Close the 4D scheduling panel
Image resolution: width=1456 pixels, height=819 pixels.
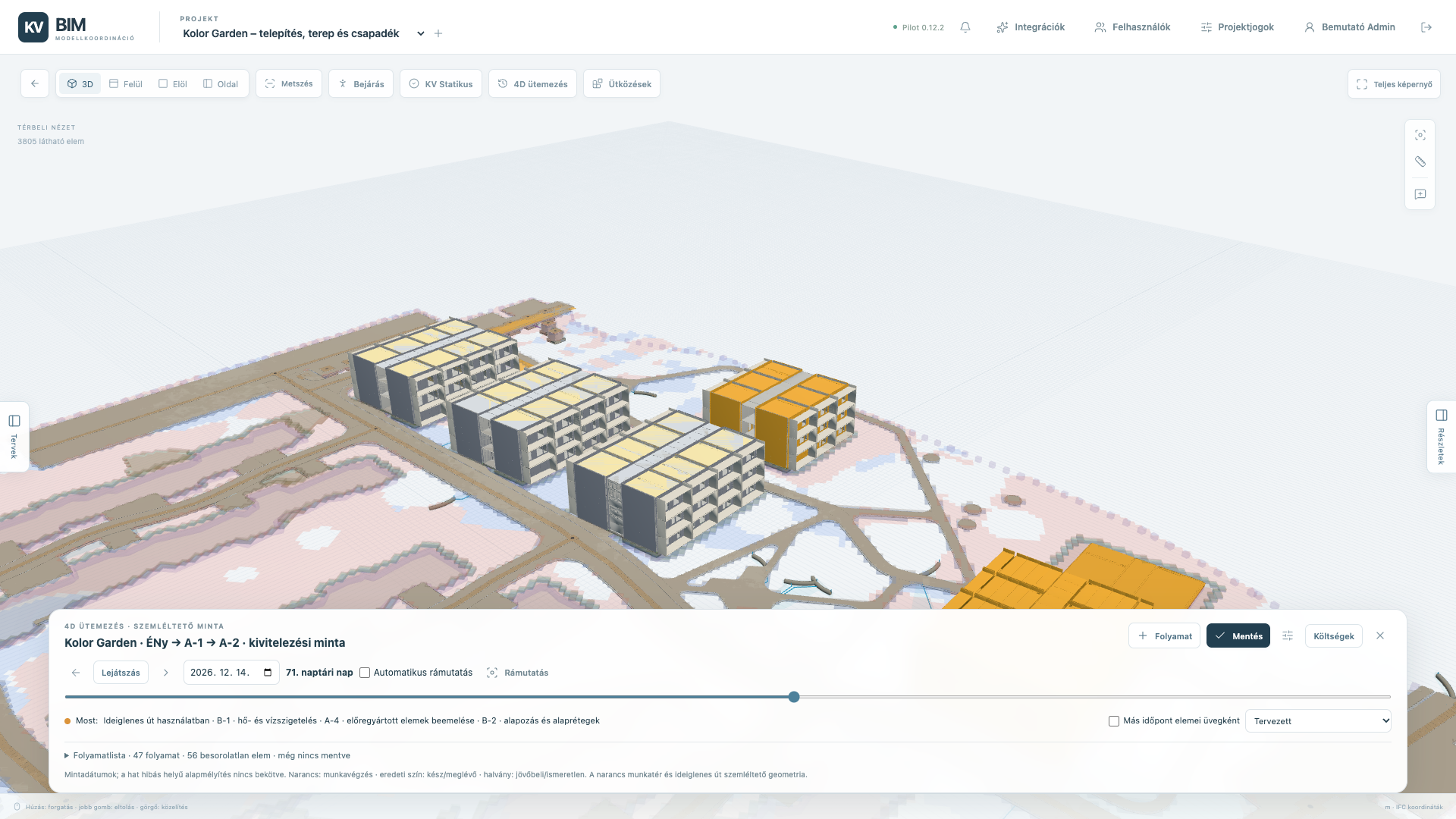[1380, 635]
